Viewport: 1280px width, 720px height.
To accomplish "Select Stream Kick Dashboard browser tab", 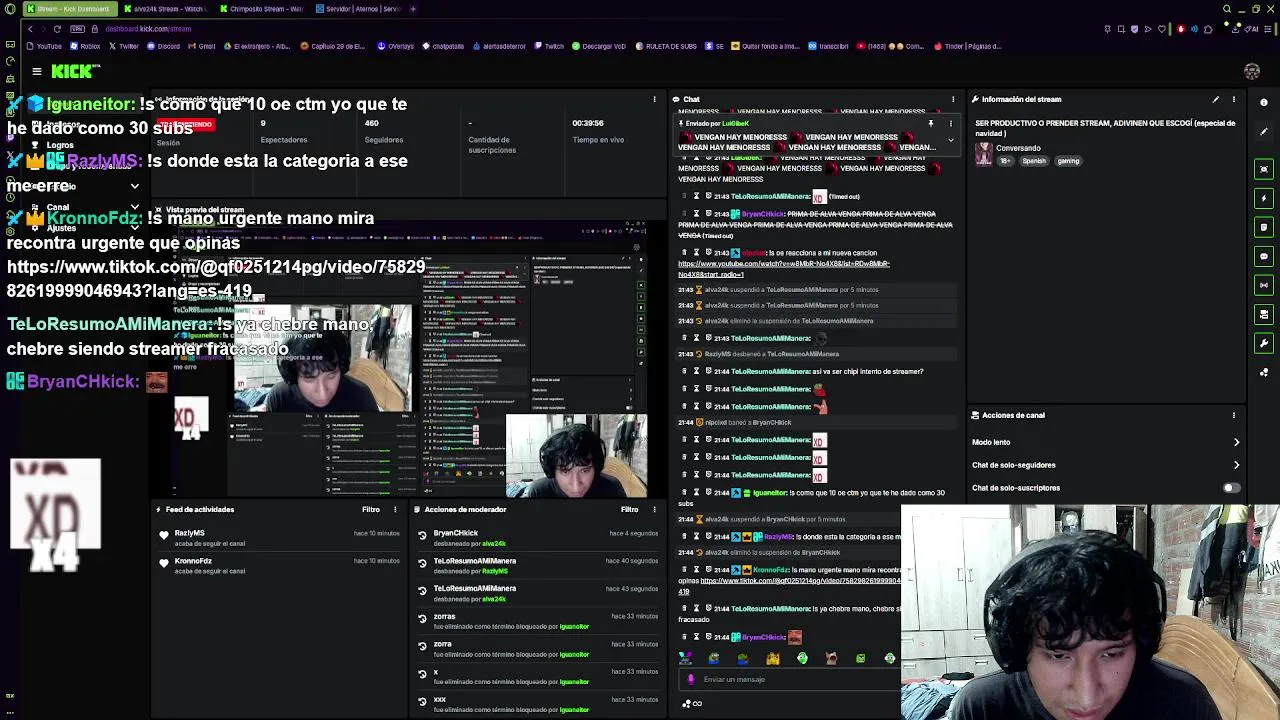I will (69, 9).
